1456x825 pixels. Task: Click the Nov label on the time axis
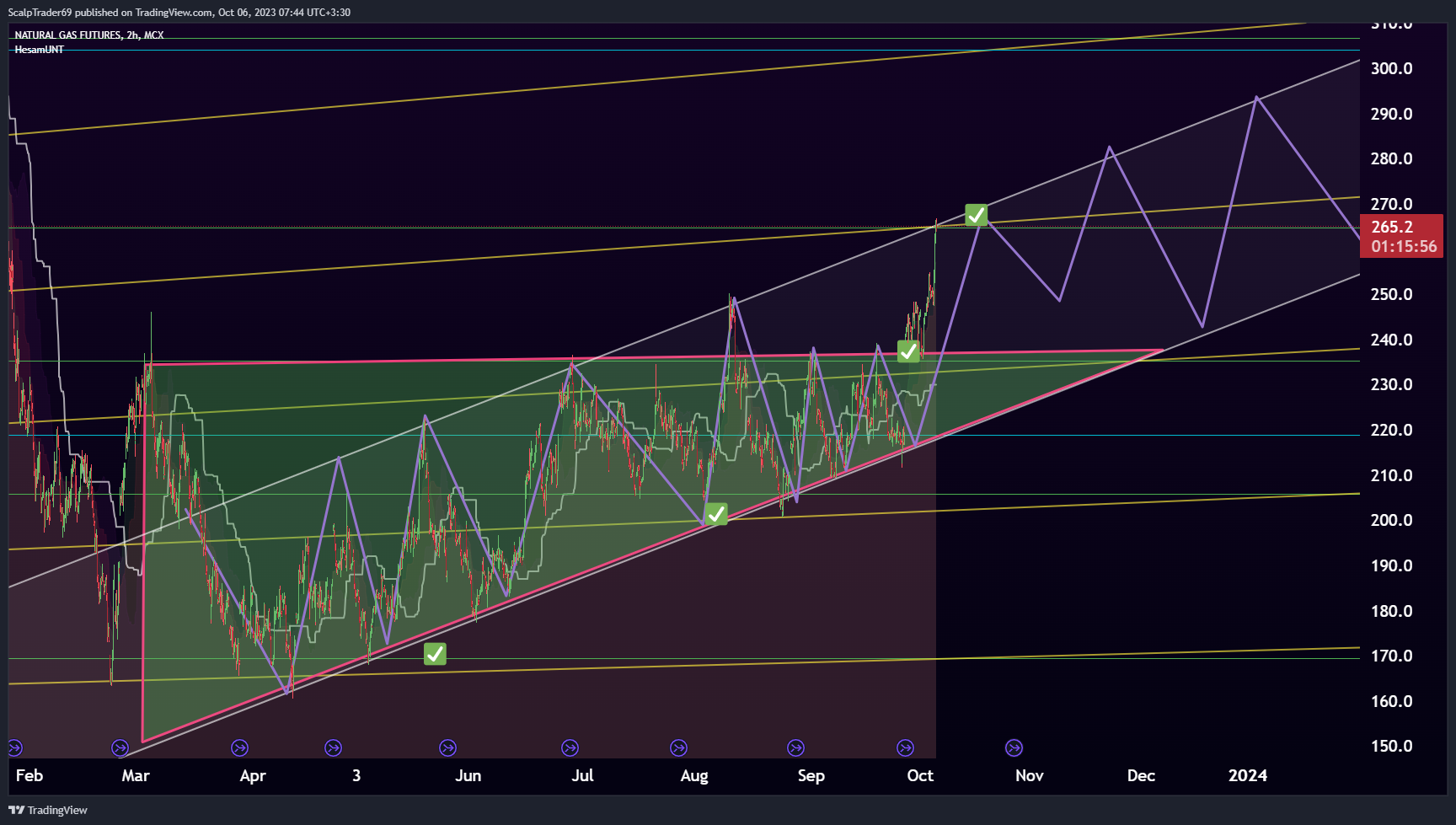coord(1030,775)
